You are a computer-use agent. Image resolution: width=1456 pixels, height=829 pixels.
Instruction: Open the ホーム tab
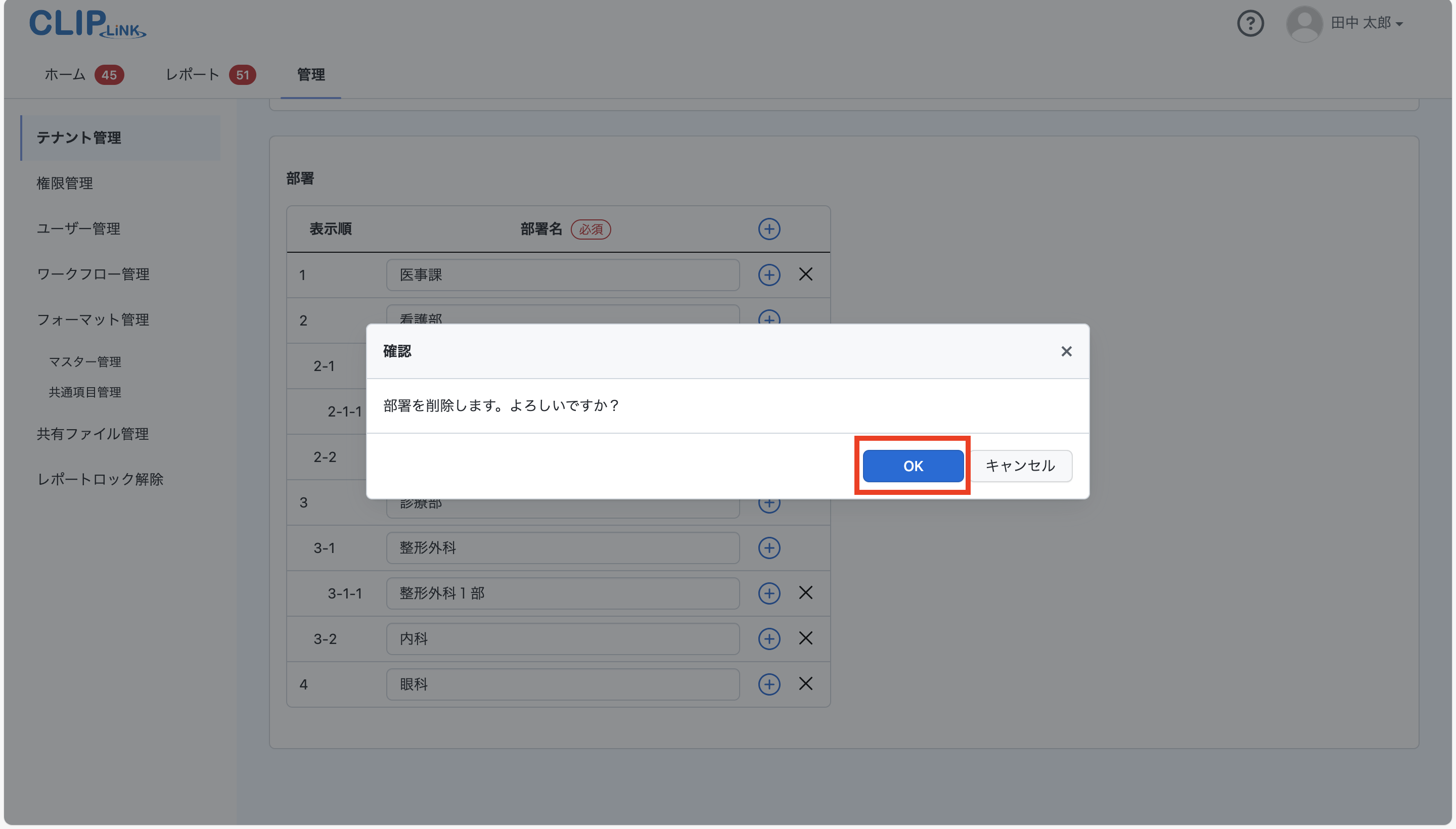(65, 75)
